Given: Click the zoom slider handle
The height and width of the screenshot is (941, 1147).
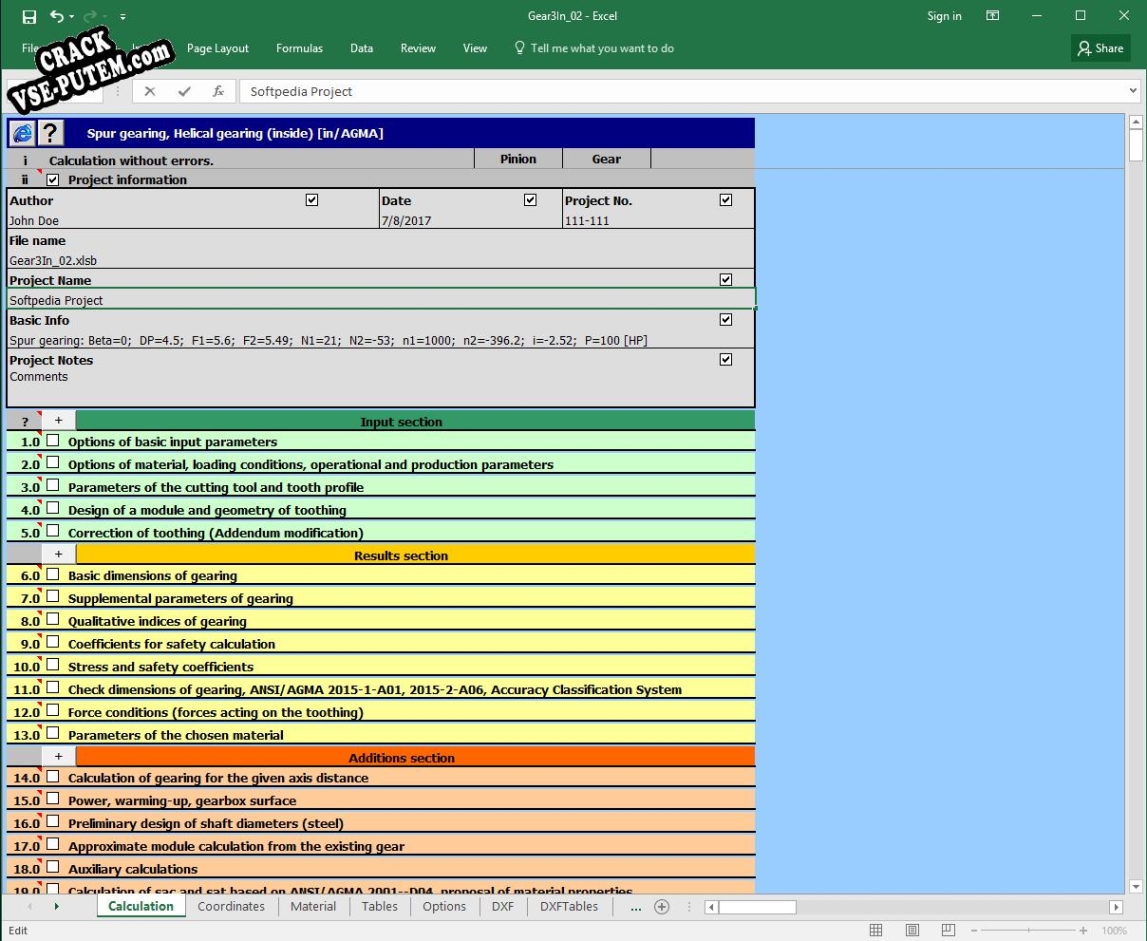Looking at the screenshot, I should [x=1028, y=931].
